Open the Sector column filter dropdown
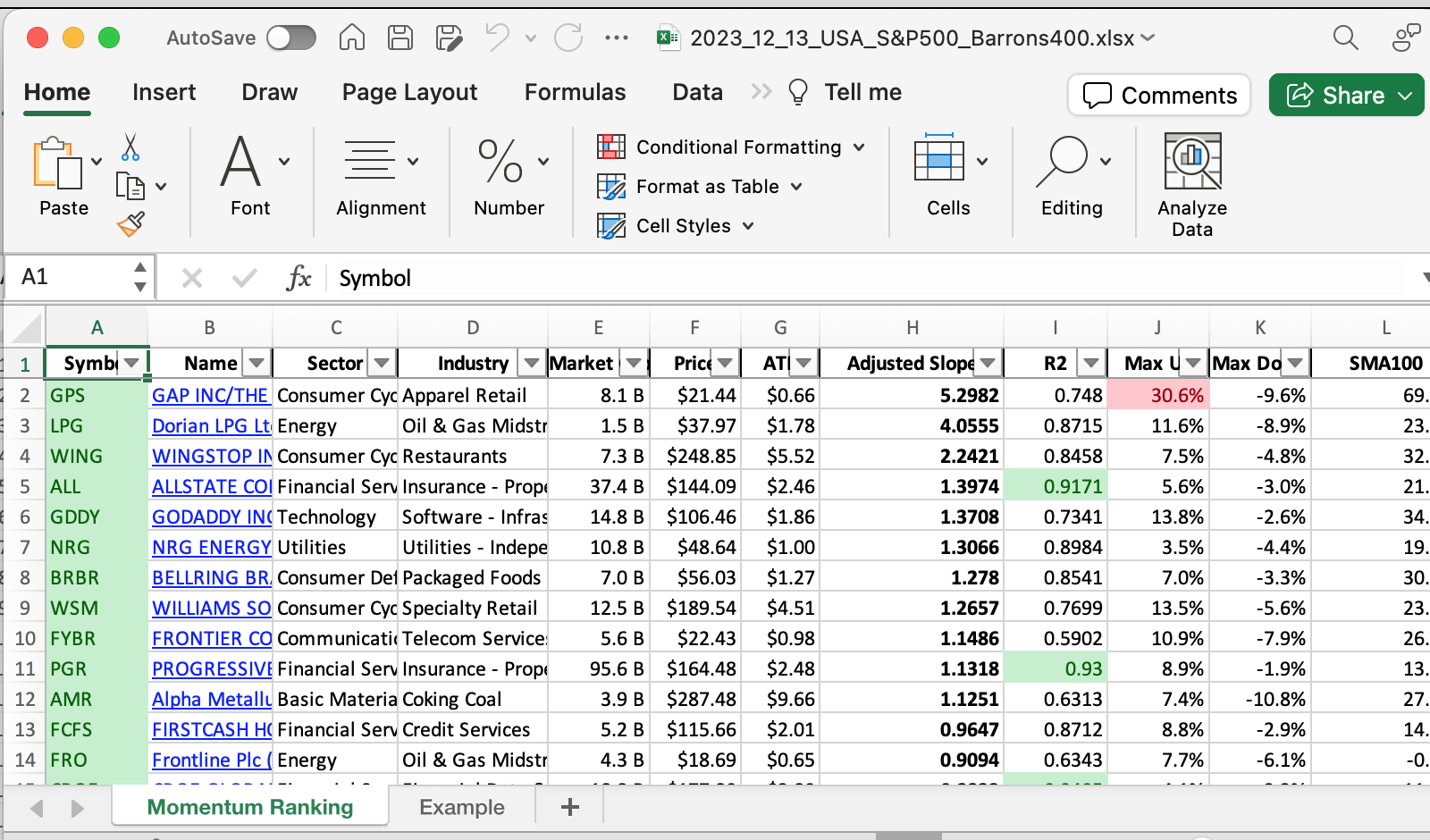 tap(382, 363)
